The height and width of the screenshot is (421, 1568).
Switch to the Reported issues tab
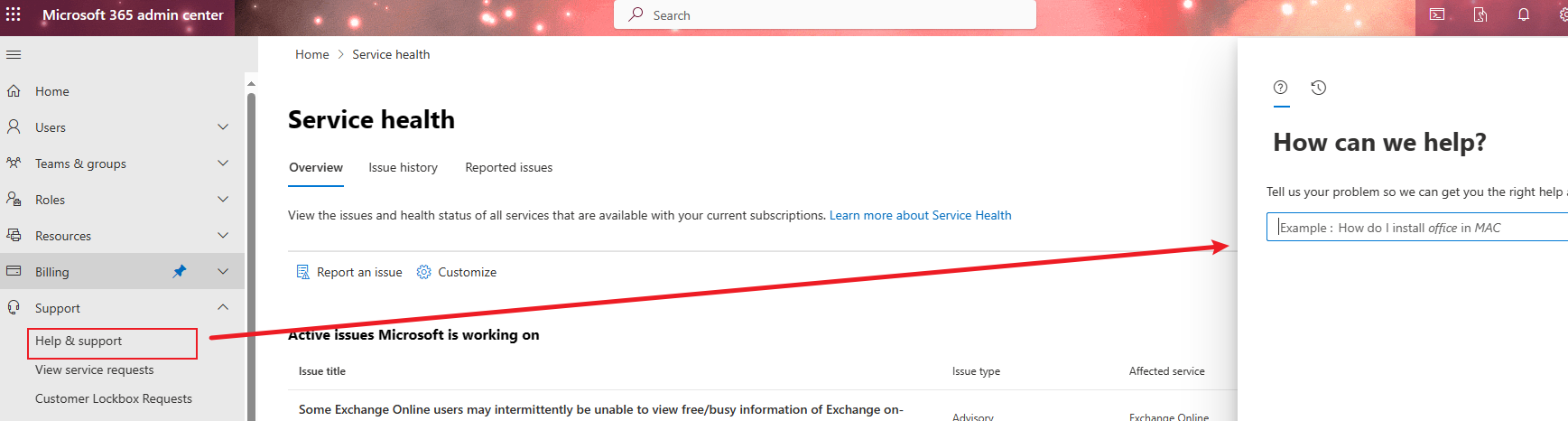coord(509,168)
